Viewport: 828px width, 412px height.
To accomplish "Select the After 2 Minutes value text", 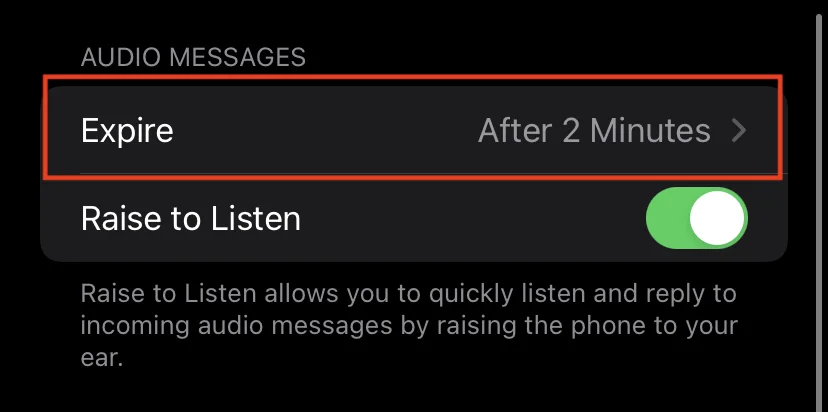I will 594,130.
